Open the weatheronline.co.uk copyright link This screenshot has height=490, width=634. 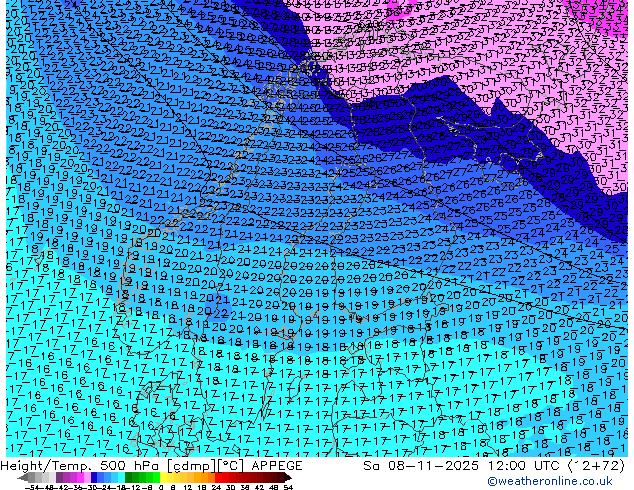pyautogui.click(x=549, y=481)
